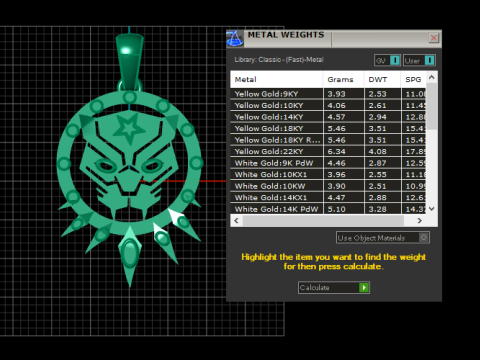Click the Metal Weights flask icon

(235, 38)
